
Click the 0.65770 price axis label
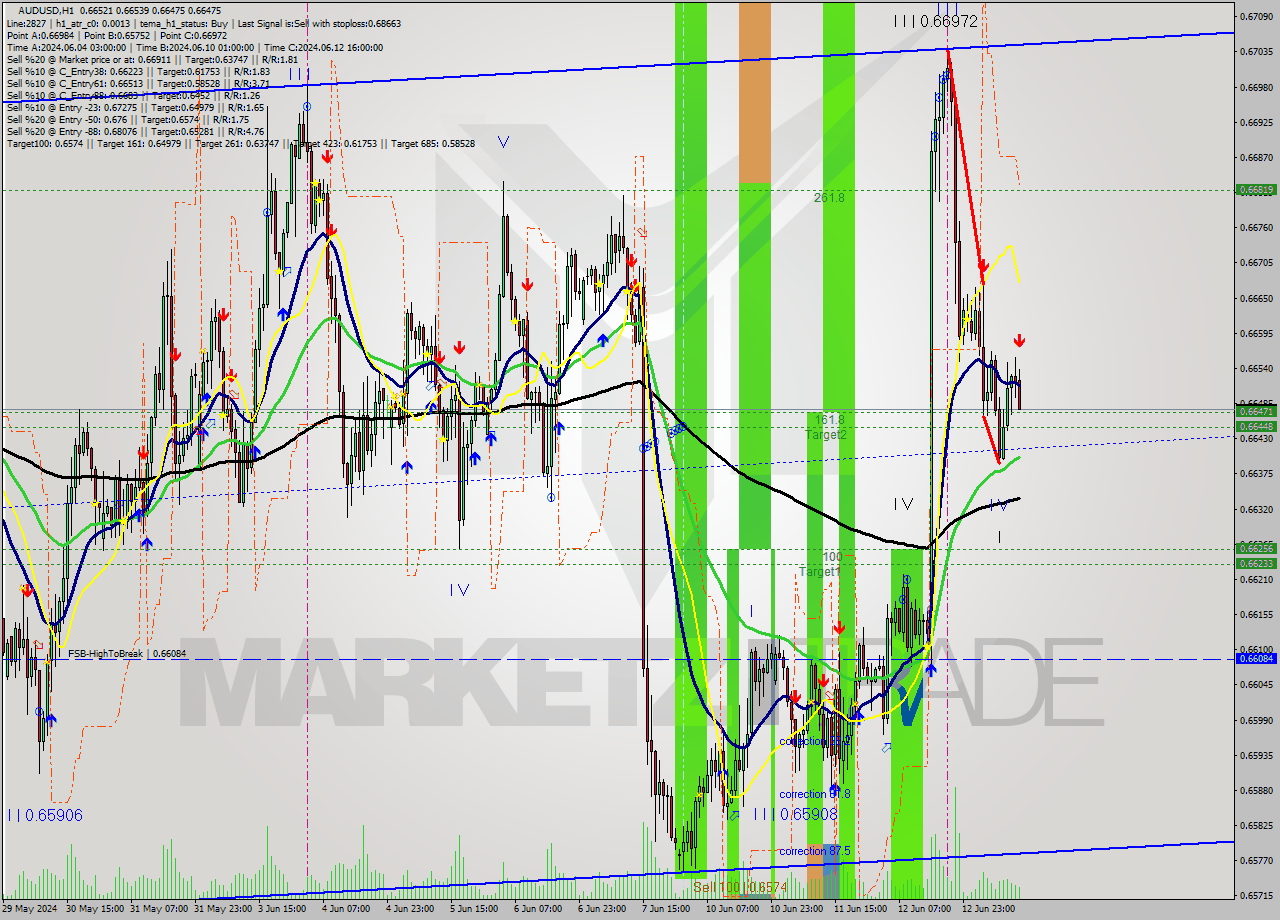(x=1256, y=860)
